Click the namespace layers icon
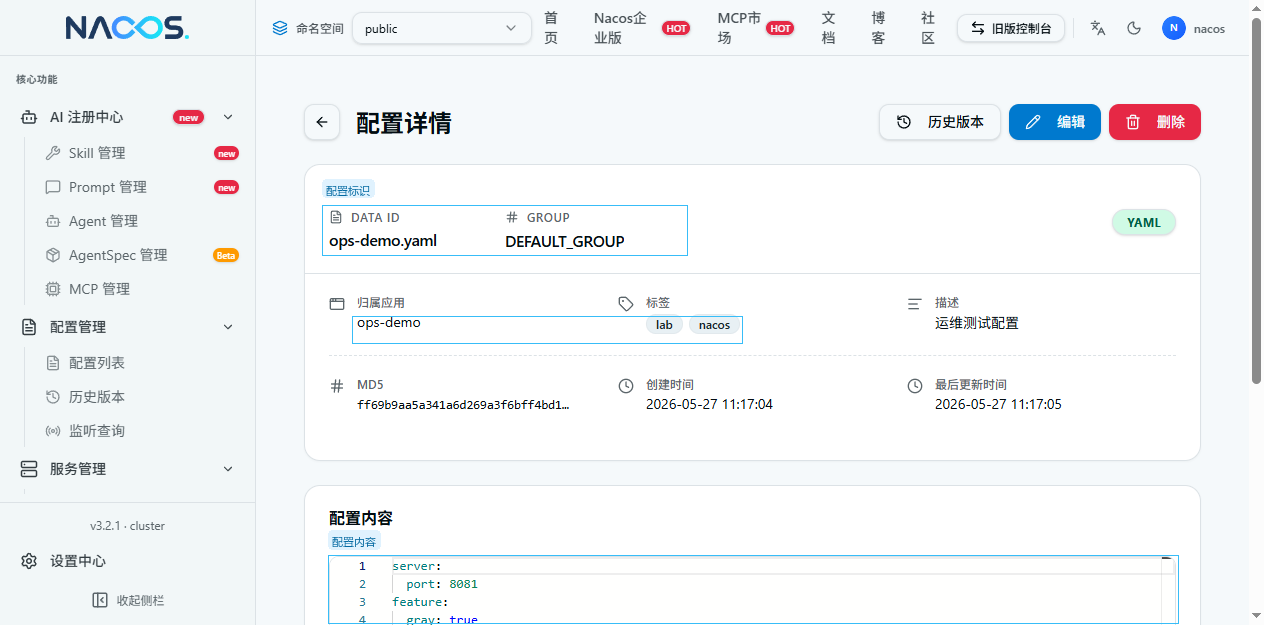 [x=280, y=28]
